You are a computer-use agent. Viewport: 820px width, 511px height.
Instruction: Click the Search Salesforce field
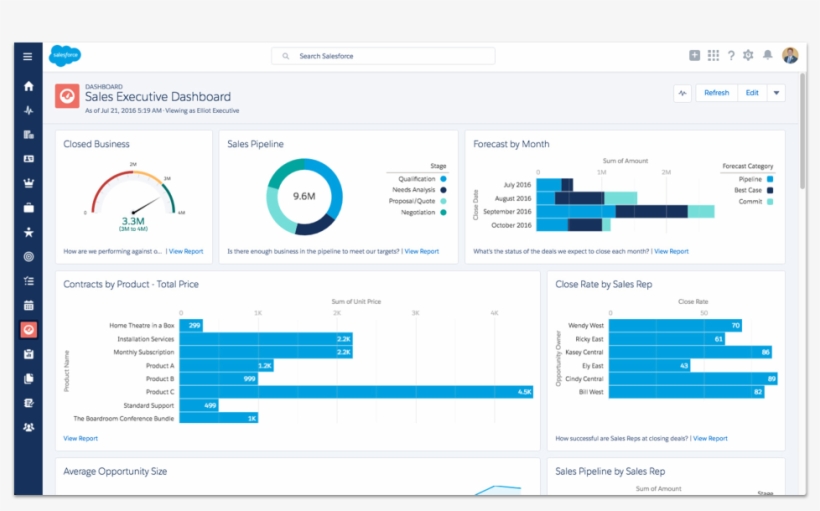[x=382, y=56]
